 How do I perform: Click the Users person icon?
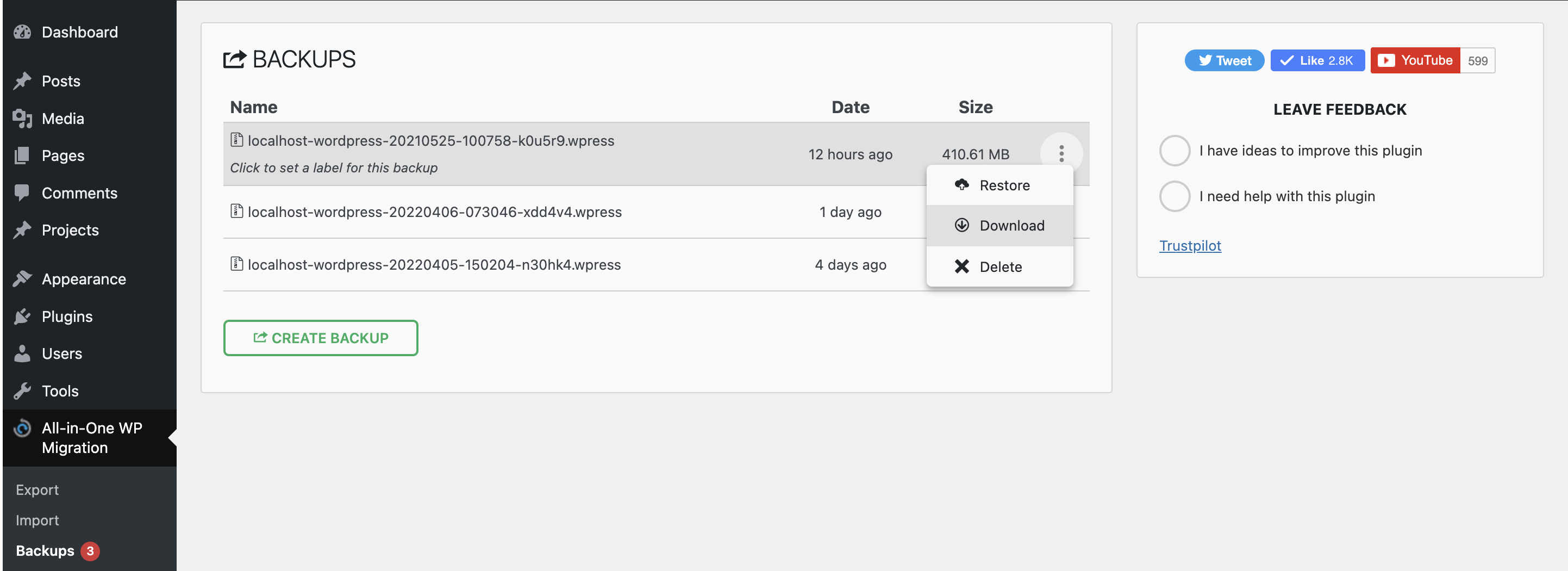tap(22, 353)
